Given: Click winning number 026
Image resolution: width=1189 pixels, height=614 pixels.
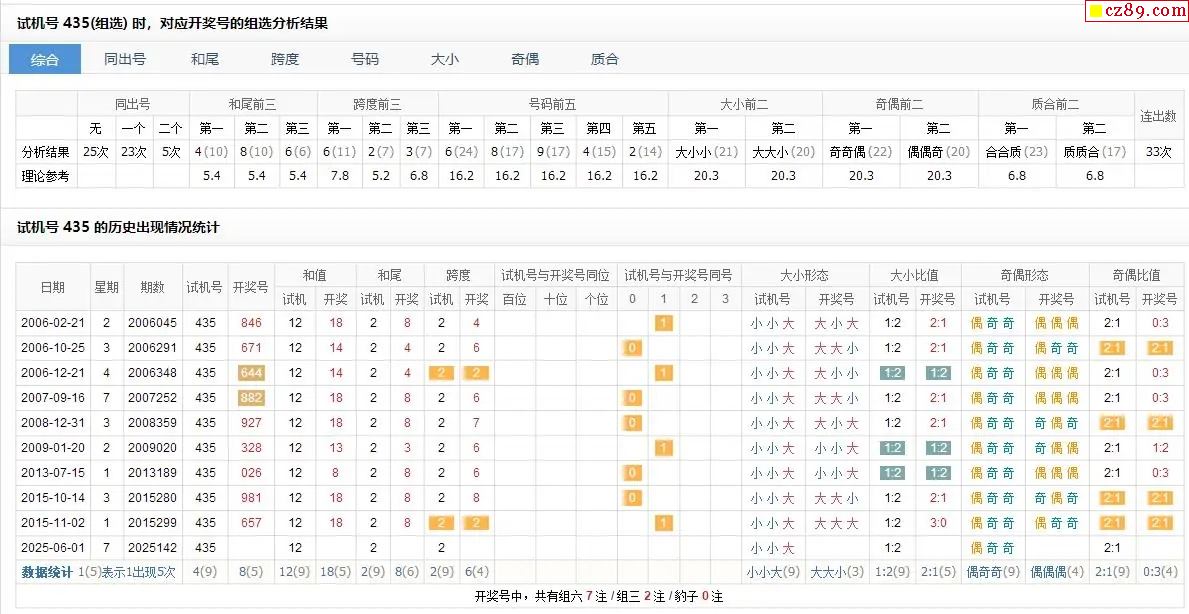Looking at the screenshot, I should (x=251, y=473).
